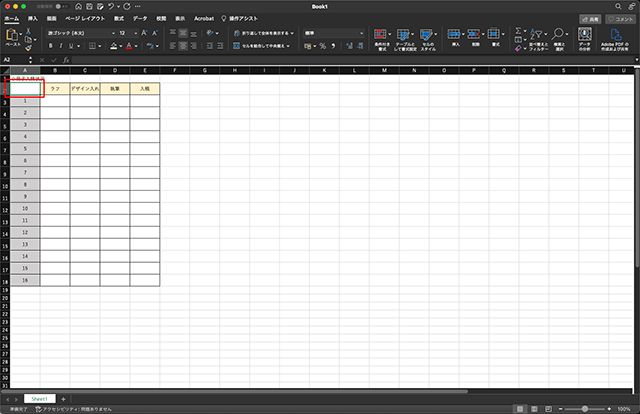Apply italic formatting with the I icon
Screen dimensions: 640x414
click(x=61, y=46)
